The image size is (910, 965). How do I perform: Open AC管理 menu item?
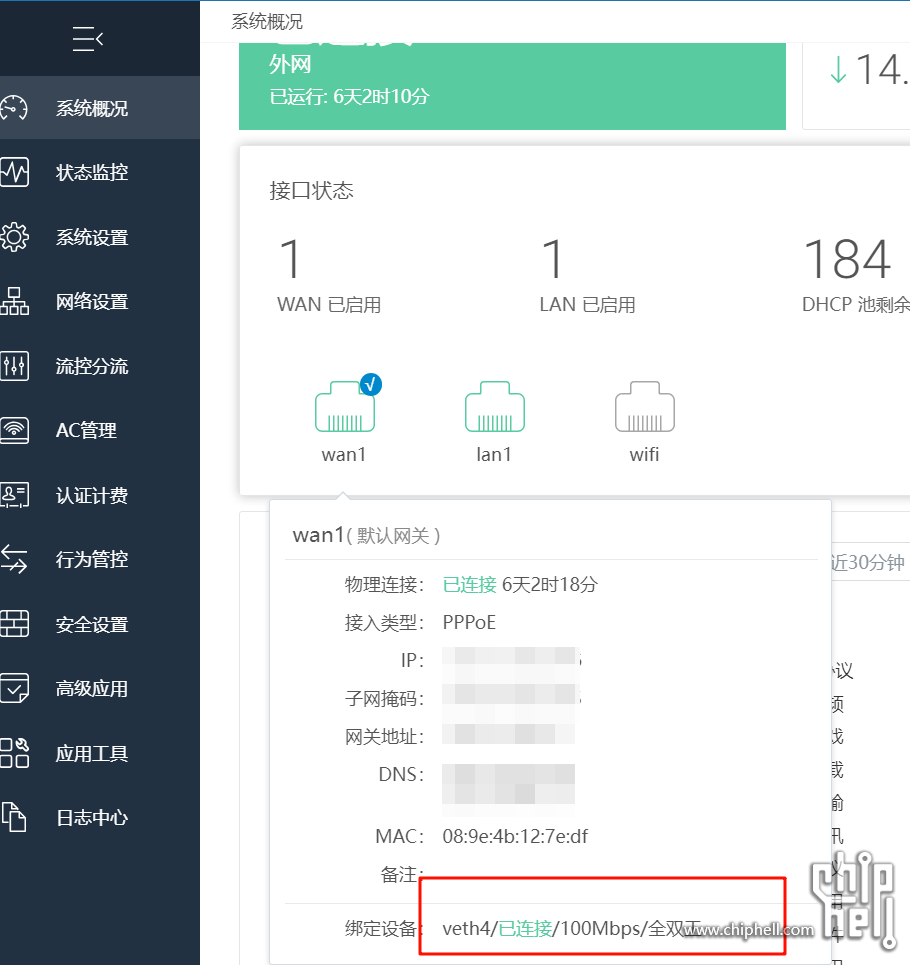(100, 430)
